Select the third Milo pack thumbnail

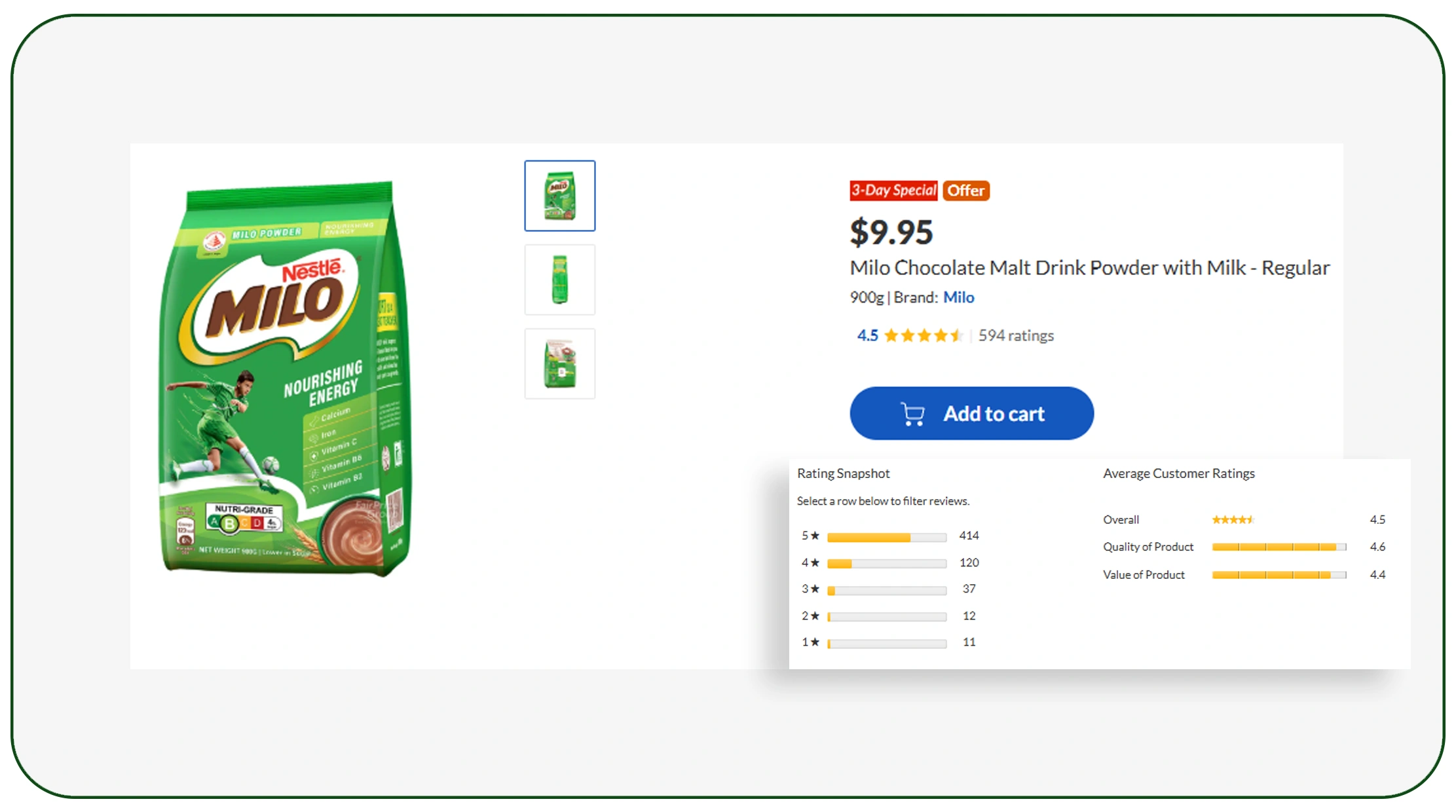560,364
